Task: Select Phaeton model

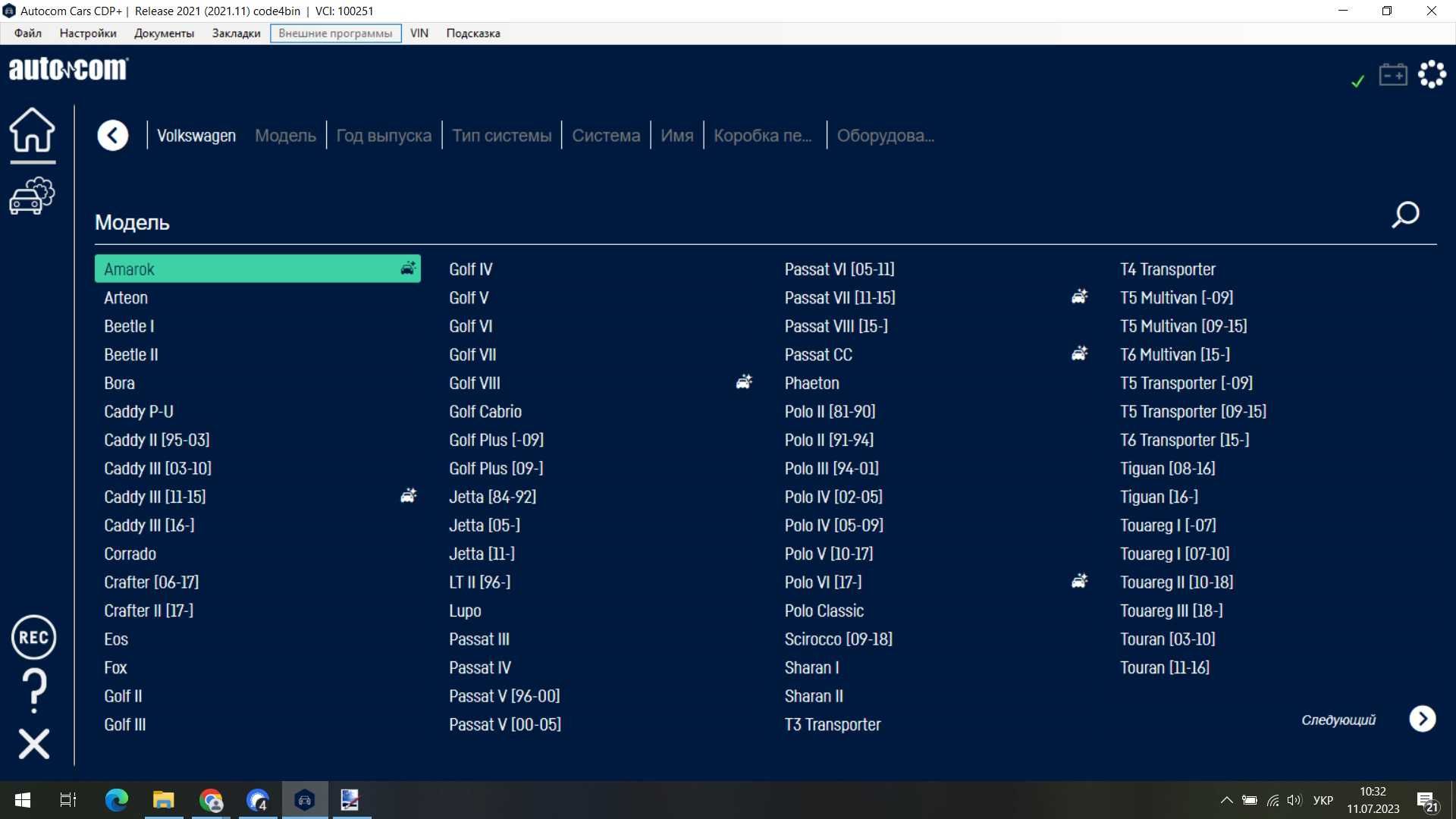Action: pos(812,383)
